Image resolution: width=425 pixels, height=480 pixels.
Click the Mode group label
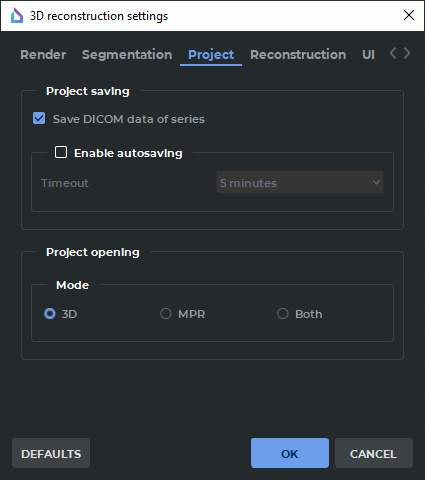[x=73, y=285]
